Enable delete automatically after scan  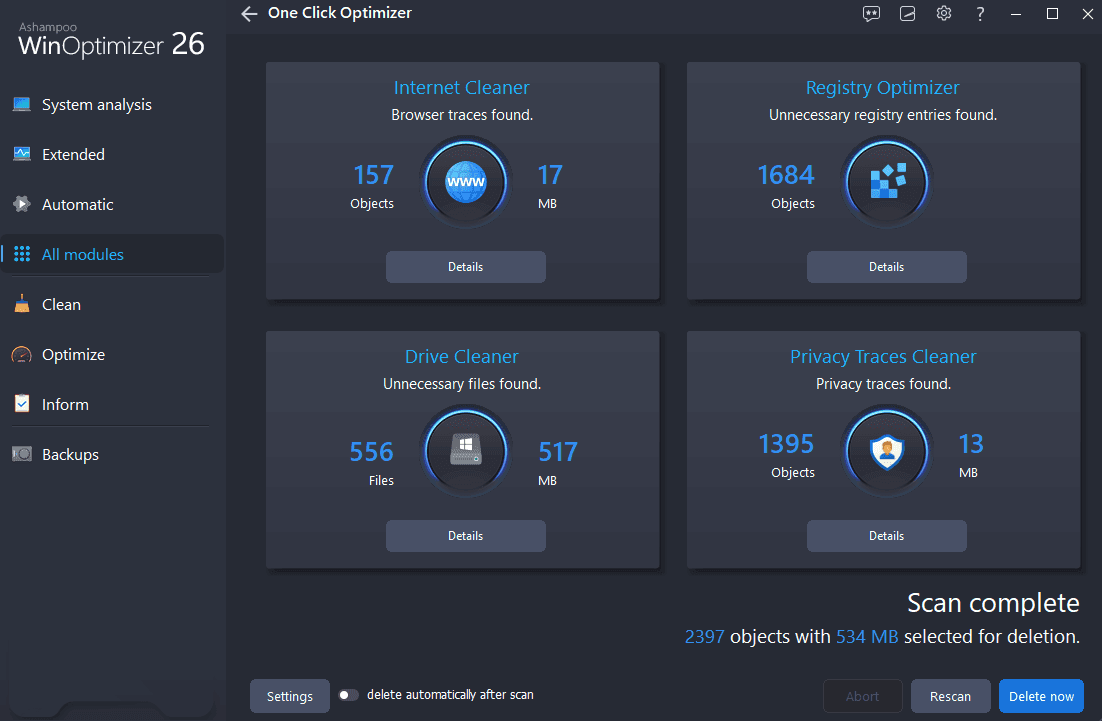click(349, 694)
